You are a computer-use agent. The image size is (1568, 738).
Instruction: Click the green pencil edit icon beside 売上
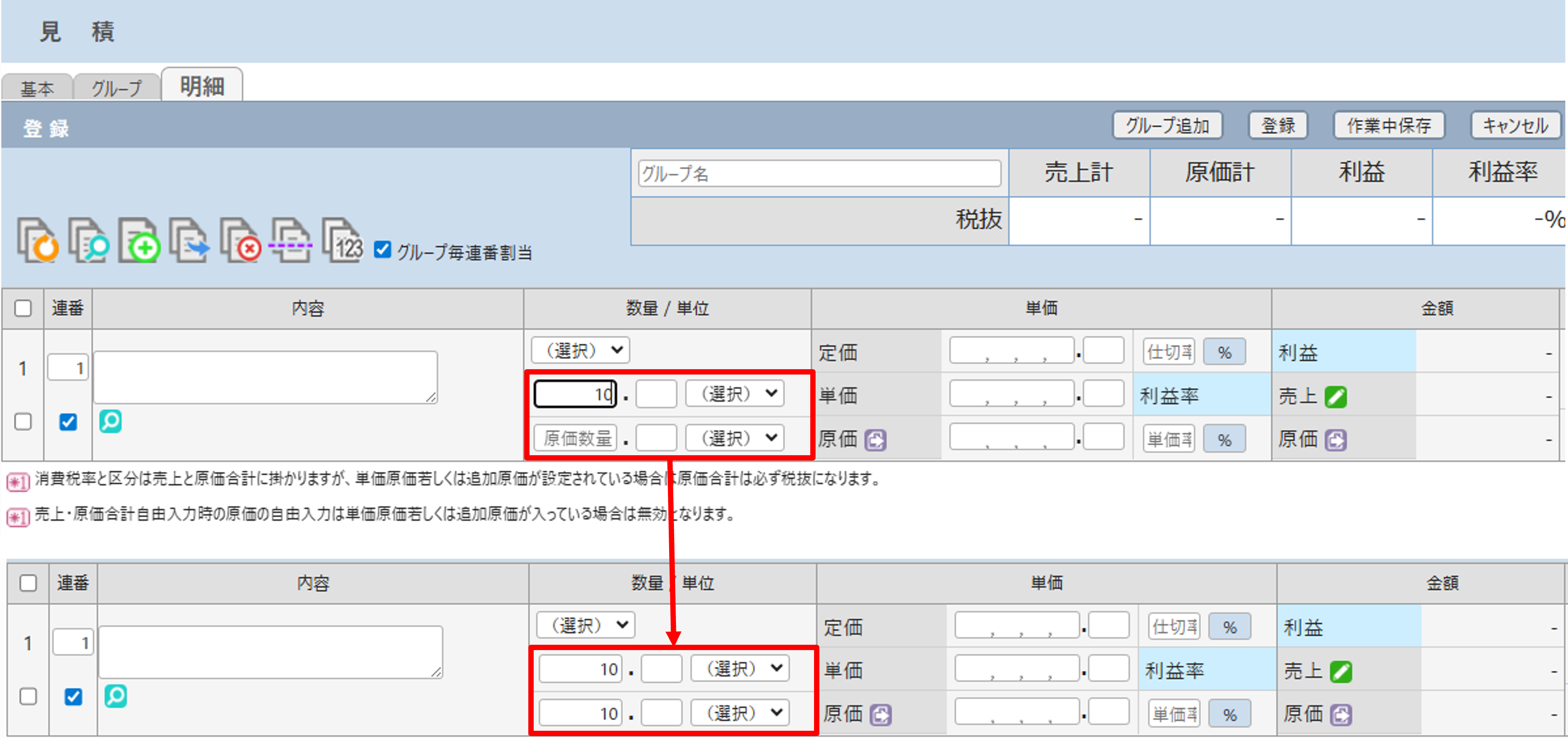1336,397
